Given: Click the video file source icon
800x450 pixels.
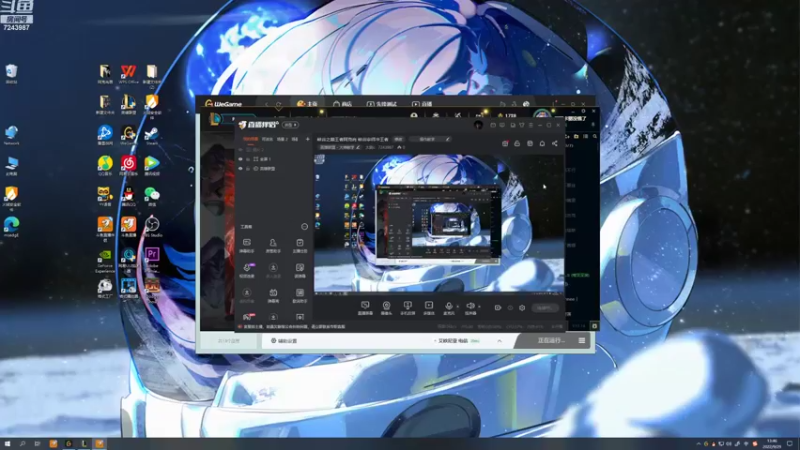Looking at the screenshot, I should pos(429,308).
